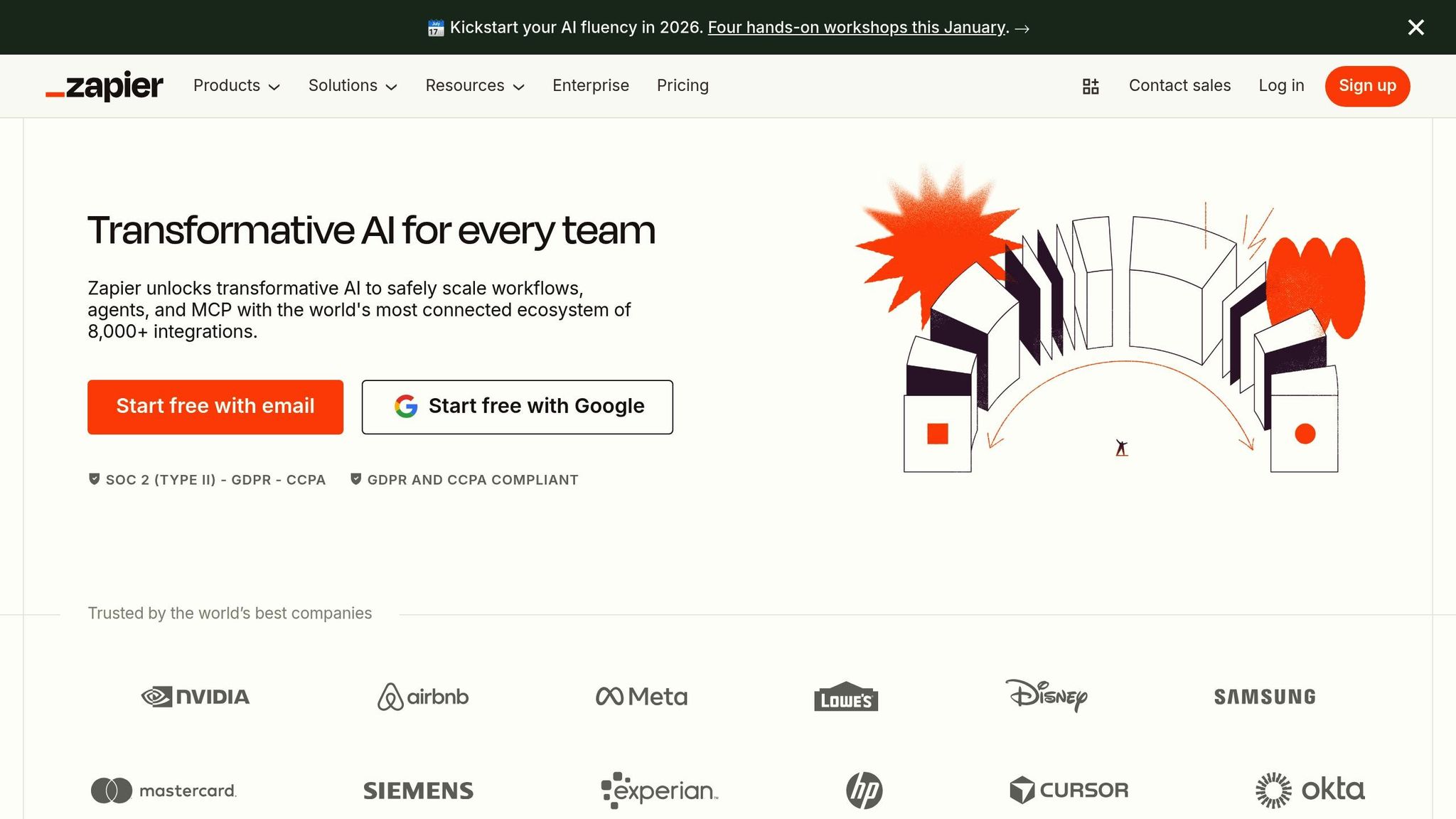This screenshot has width=1456, height=819.
Task: Open the Enterprise page
Action: click(x=590, y=85)
